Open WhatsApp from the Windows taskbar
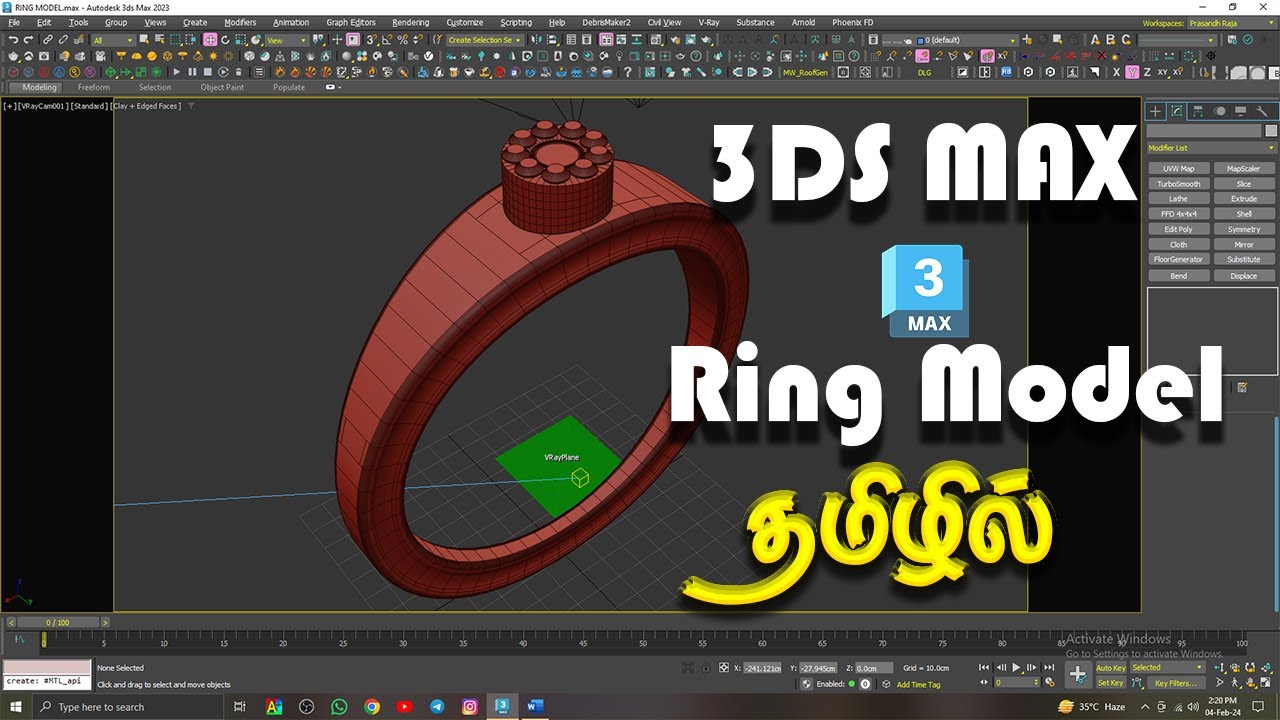The image size is (1280, 720). [339, 706]
